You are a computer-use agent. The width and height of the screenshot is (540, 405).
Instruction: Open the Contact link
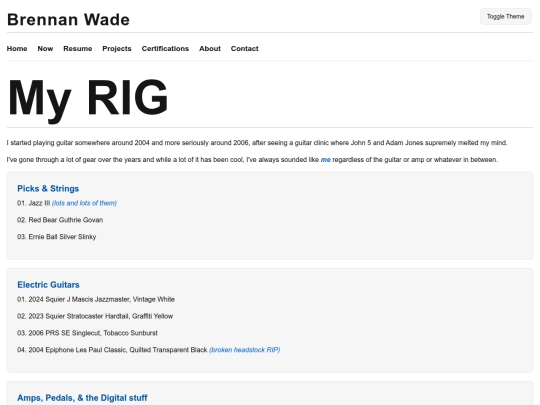(x=245, y=49)
